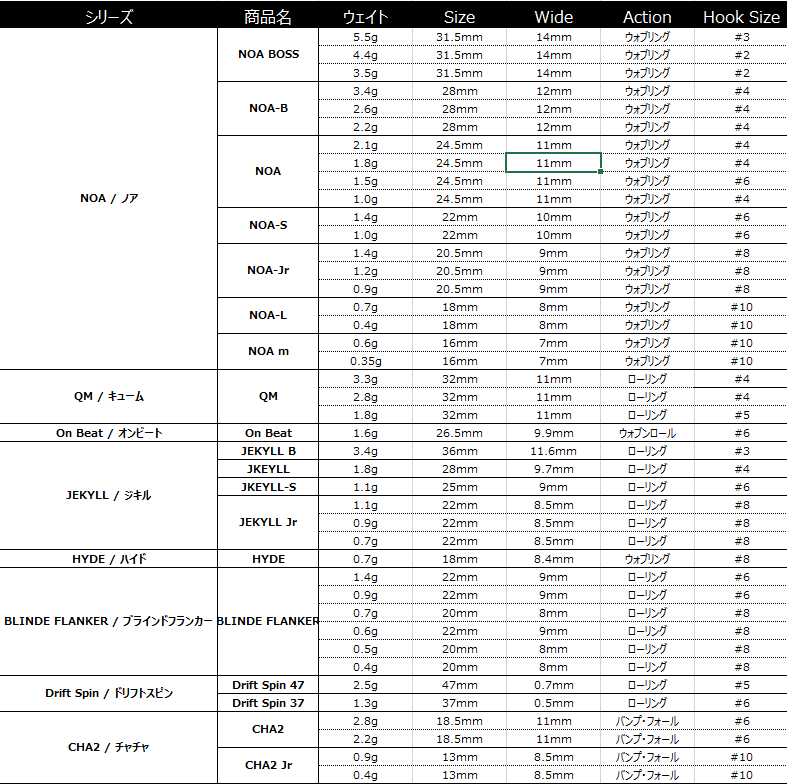Click the NOA-Jr product name cell
This screenshot has width=787, height=784.
click(x=268, y=271)
